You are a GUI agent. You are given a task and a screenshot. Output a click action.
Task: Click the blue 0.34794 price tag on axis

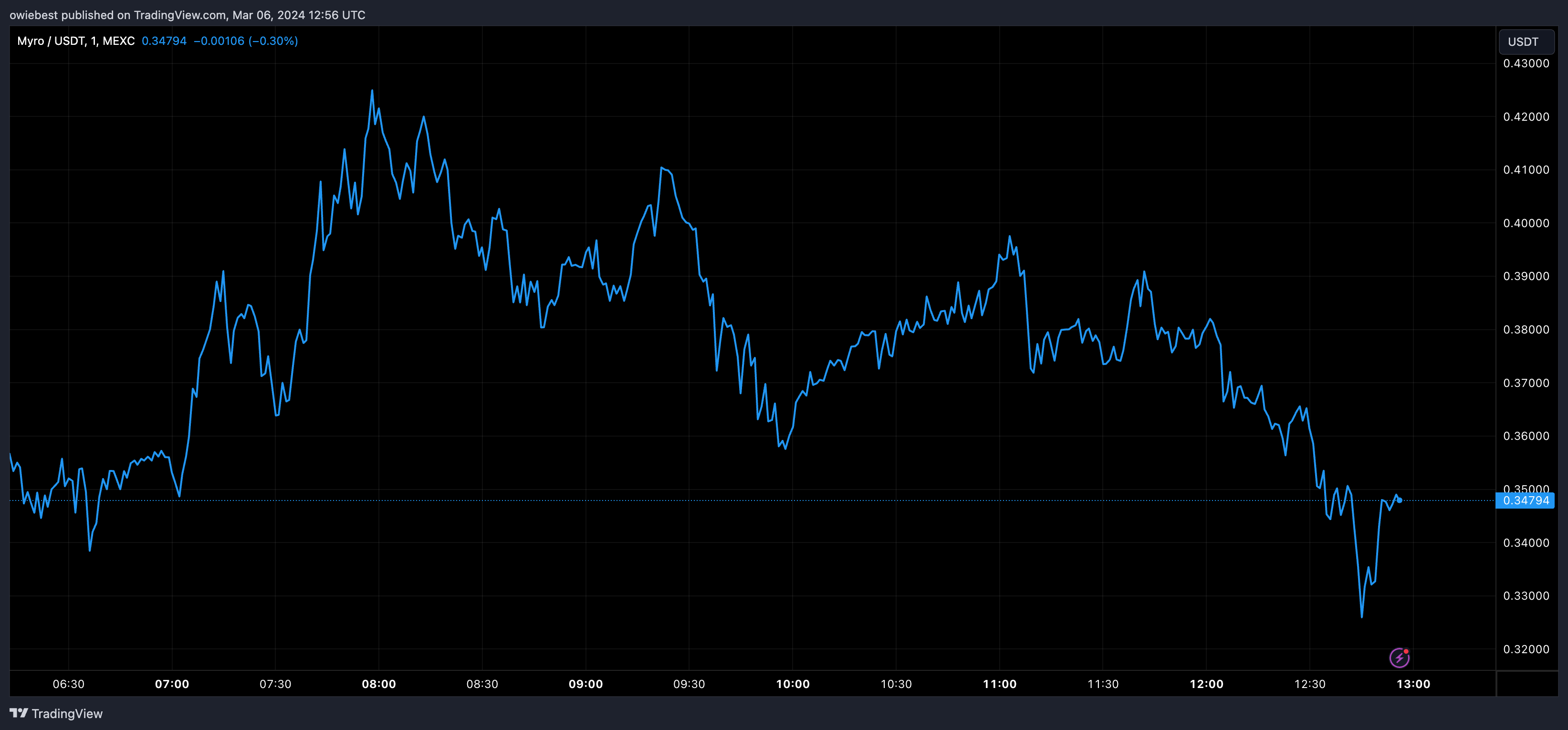pos(1526,501)
